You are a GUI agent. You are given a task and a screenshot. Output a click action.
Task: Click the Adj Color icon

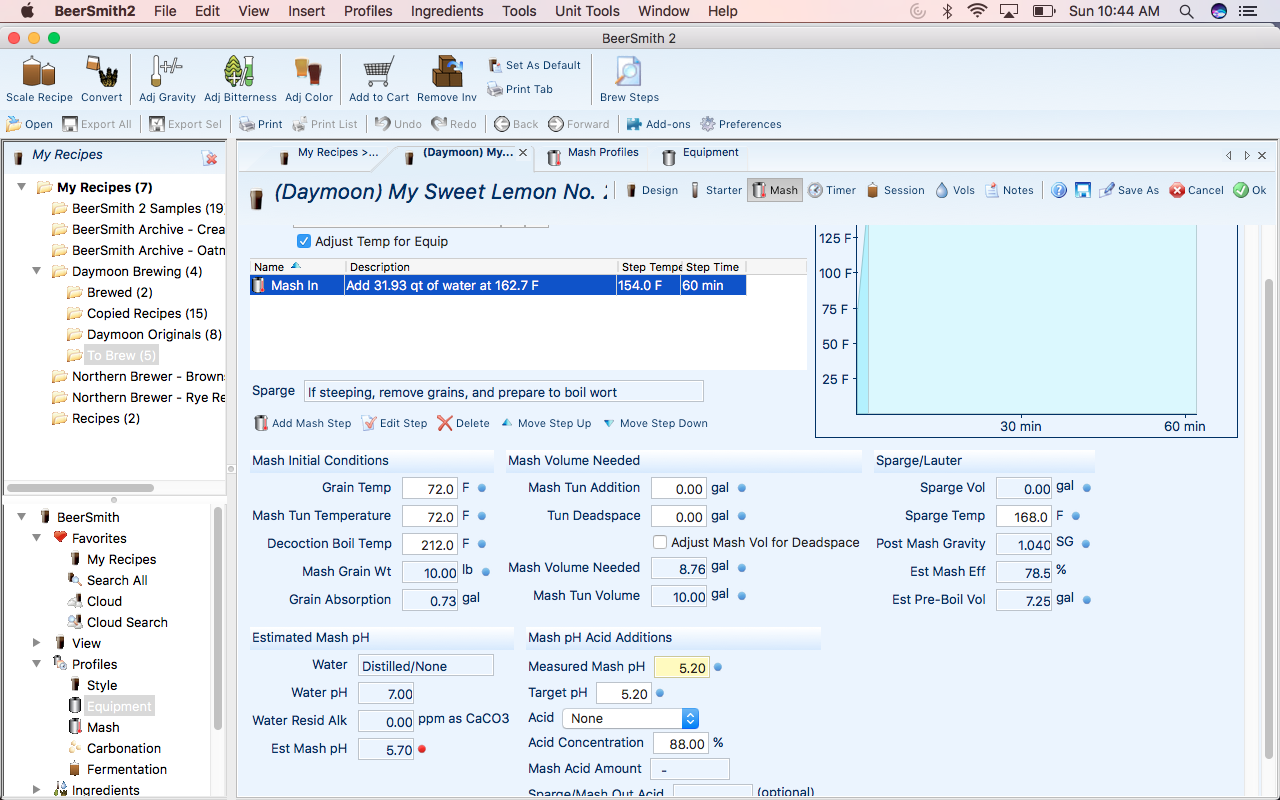(308, 79)
